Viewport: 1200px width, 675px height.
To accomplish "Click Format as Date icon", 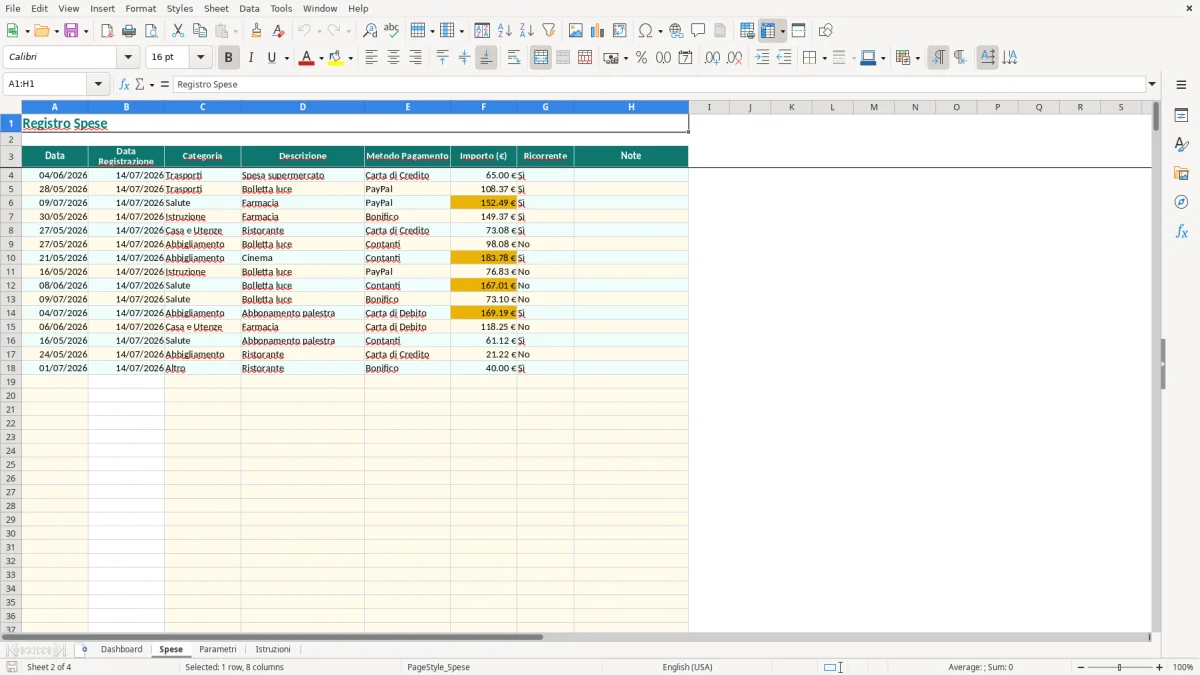I will tap(685, 58).
